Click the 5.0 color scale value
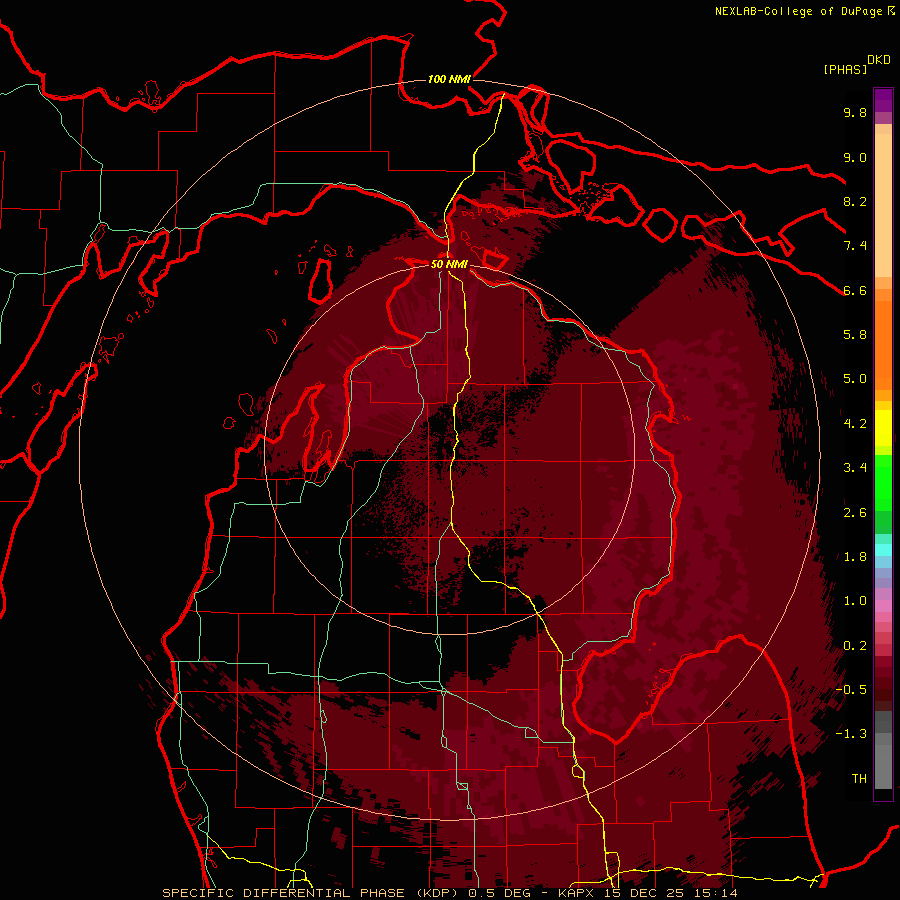900x900 pixels. click(855, 379)
